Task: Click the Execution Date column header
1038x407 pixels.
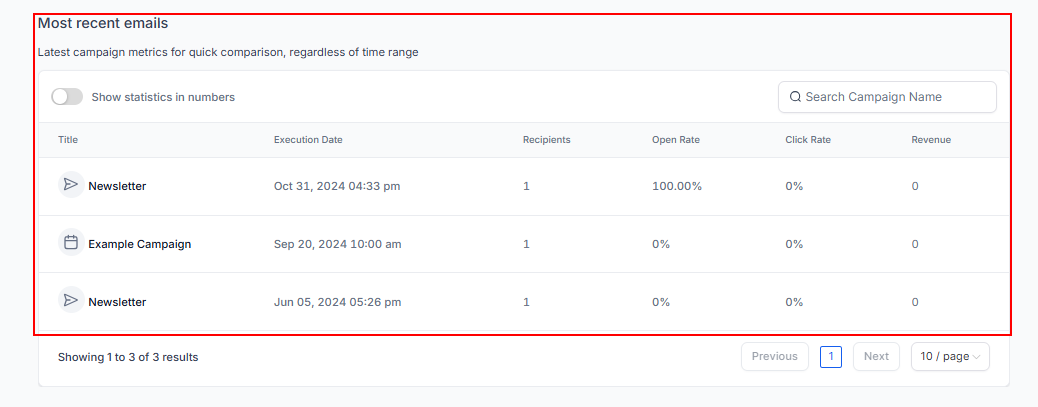Action: [308, 140]
